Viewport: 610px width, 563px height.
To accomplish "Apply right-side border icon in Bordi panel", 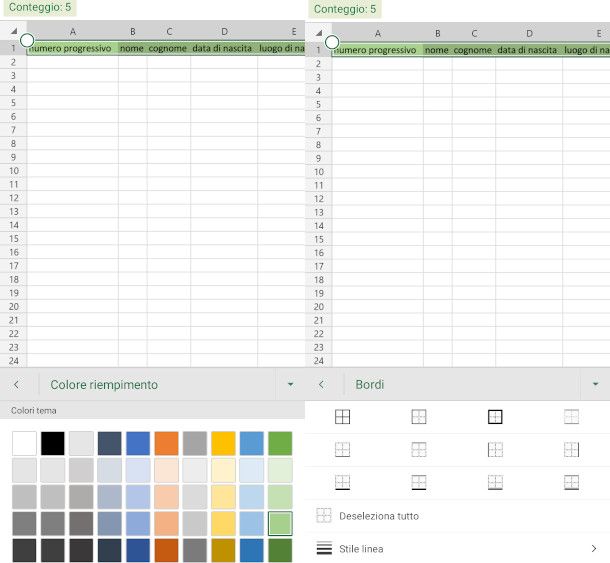I will [x=571, y=449].
